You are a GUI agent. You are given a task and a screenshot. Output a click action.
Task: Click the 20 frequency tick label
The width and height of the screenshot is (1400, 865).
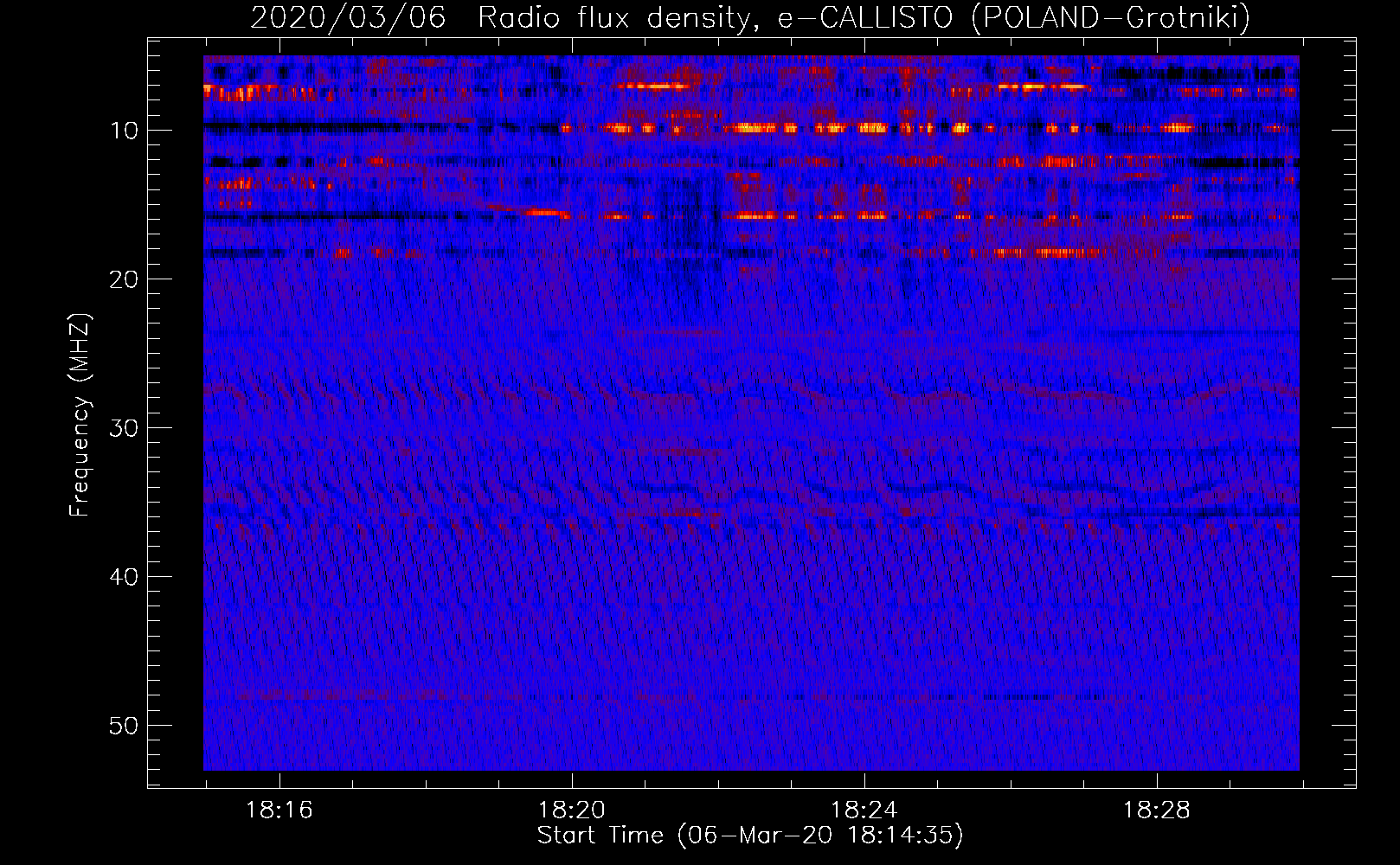[x=125, y=279]
